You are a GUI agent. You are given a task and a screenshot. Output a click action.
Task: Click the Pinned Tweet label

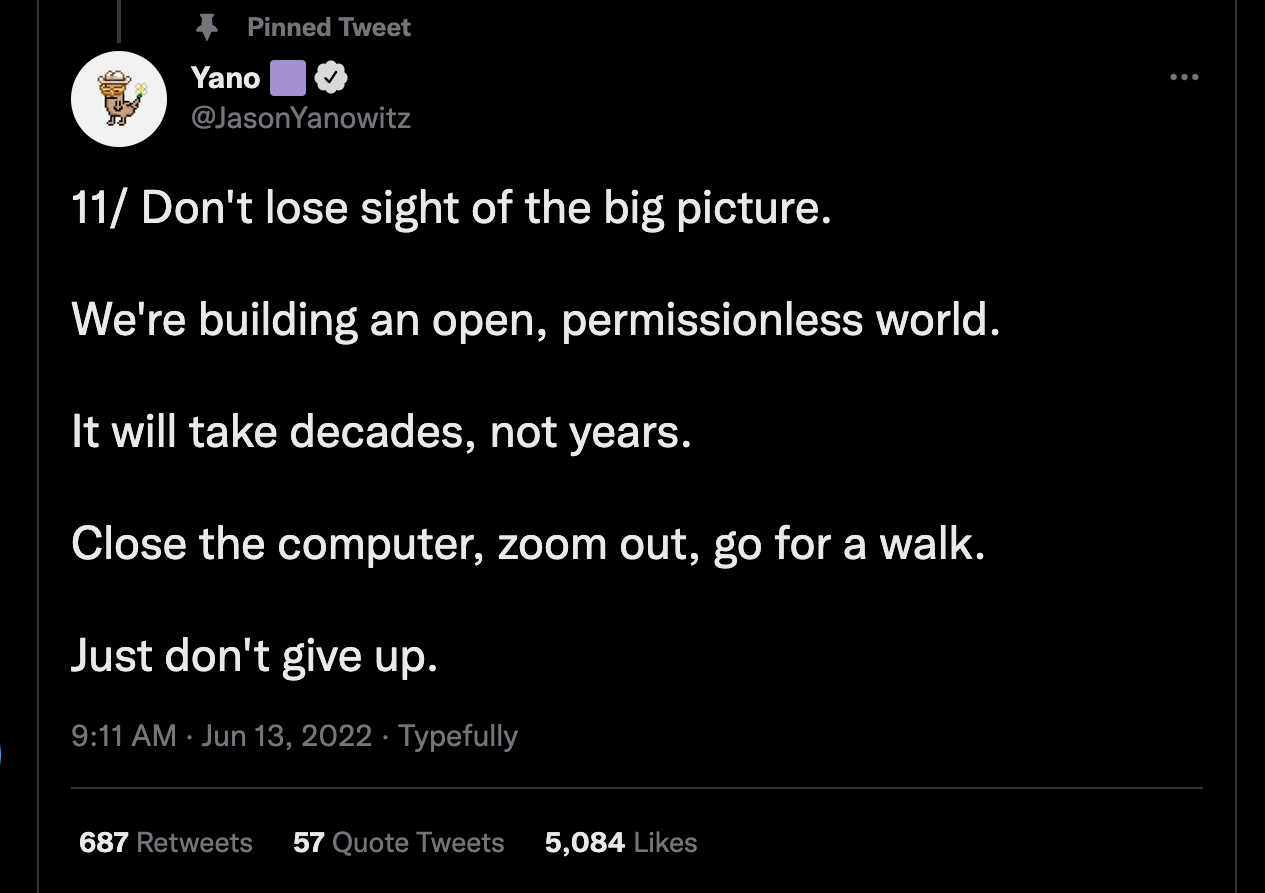(329, 27)
